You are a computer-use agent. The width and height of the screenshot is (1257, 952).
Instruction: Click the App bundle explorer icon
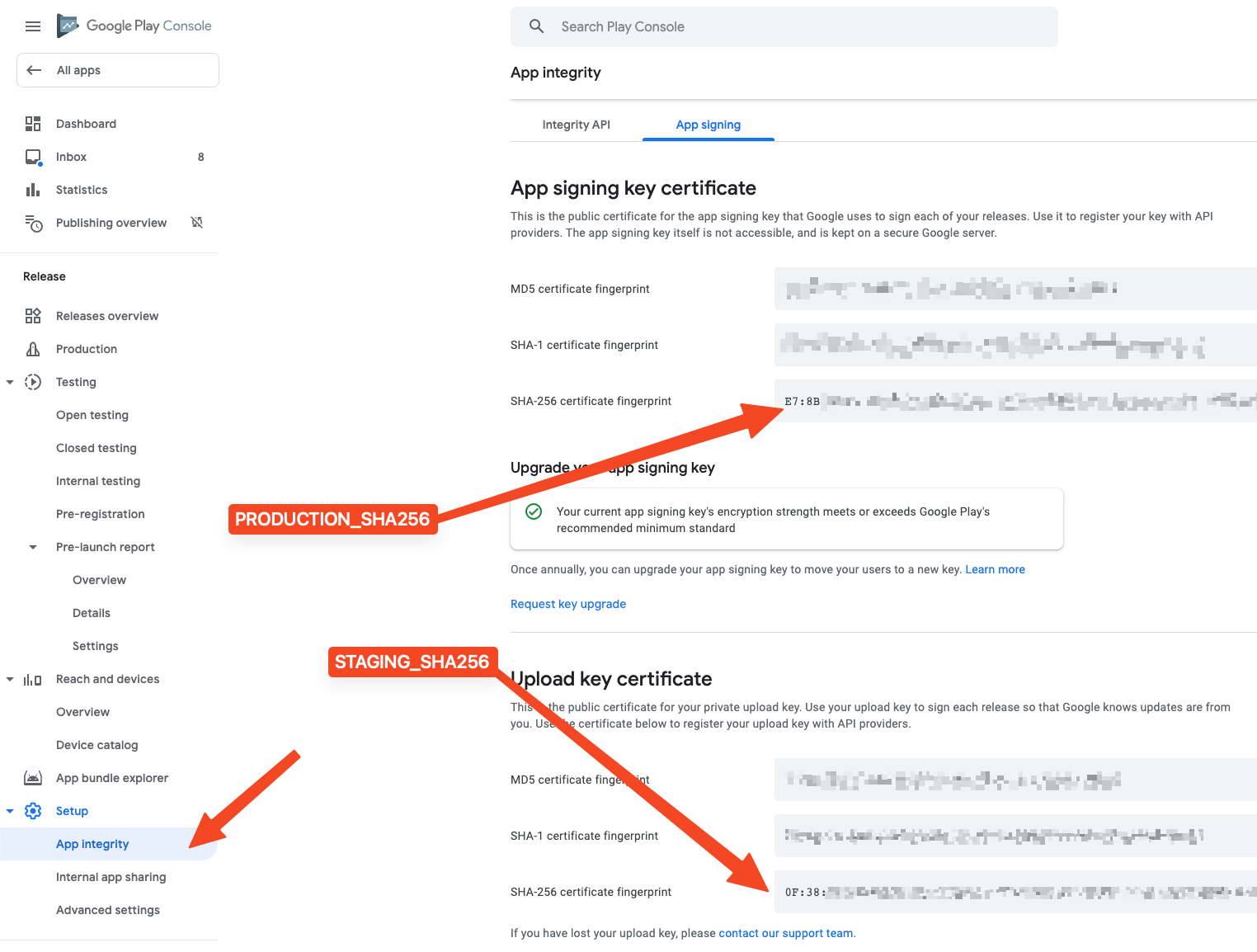pos(33,778)
